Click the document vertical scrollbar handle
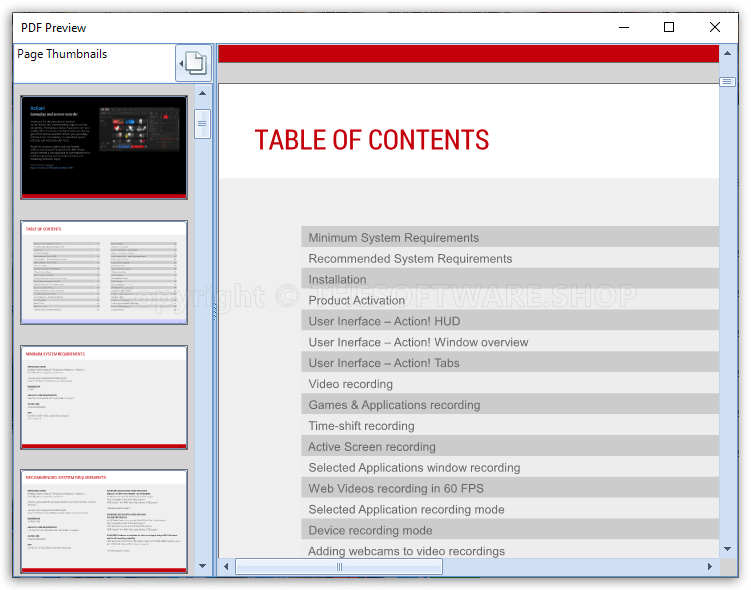 728,82
